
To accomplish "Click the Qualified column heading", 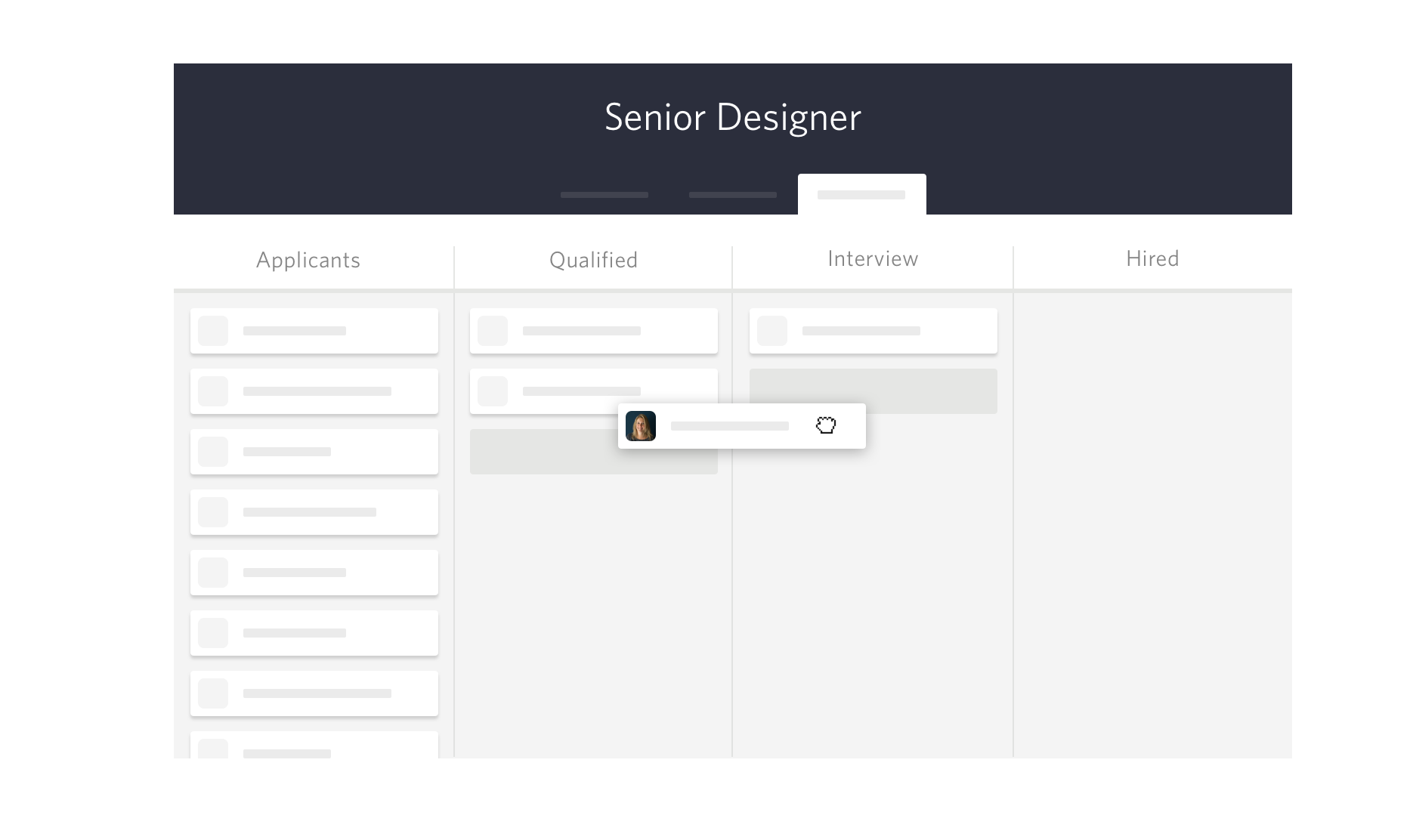I will click(x=593, y=261).
